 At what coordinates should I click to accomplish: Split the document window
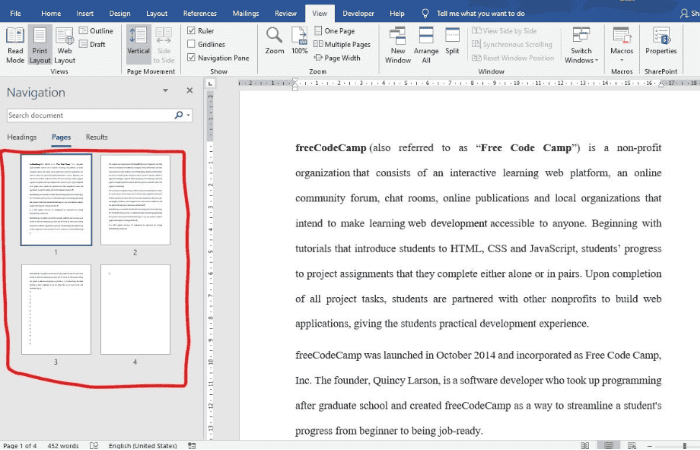(x=452, y=41)
